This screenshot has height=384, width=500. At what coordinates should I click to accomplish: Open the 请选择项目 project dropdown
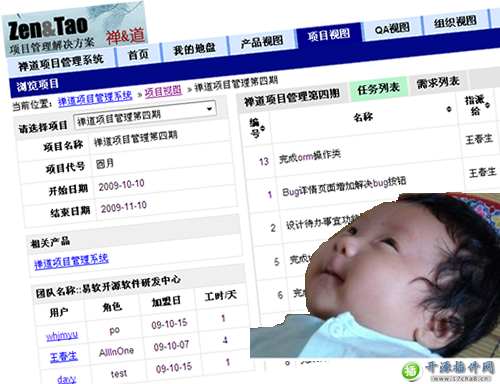pos(145,113)
